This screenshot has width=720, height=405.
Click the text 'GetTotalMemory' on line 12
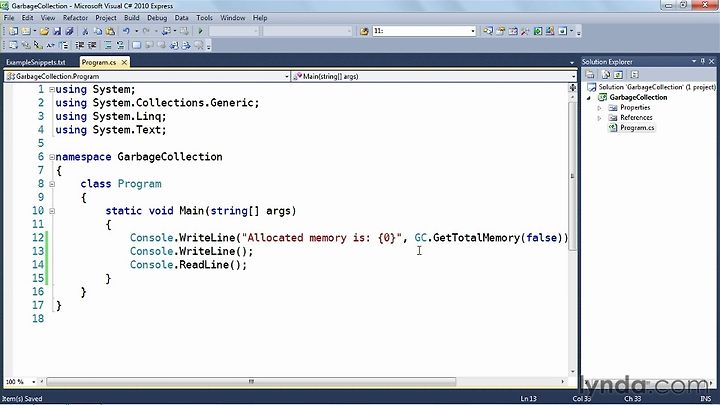coord(477,238)
